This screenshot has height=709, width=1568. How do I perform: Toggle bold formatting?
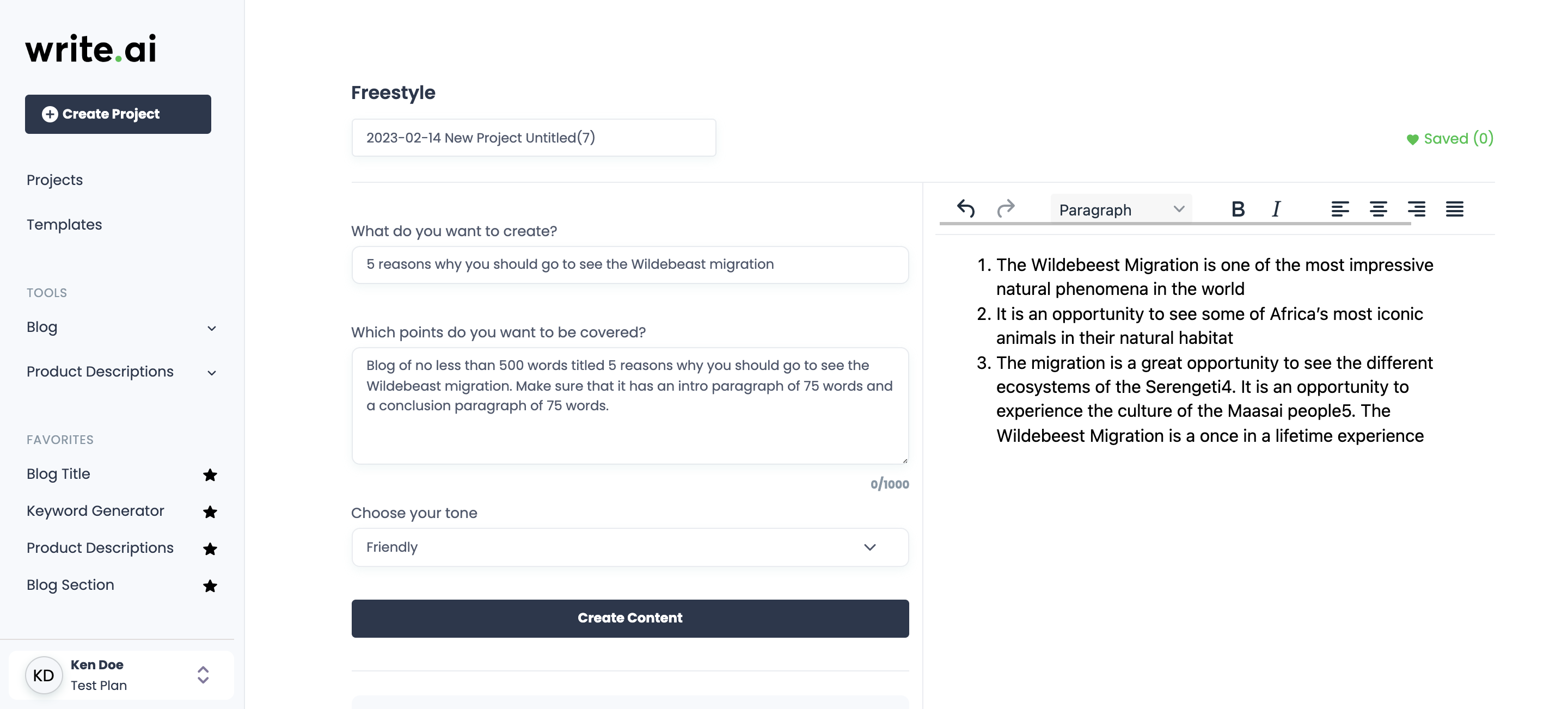click(1238, 209)
